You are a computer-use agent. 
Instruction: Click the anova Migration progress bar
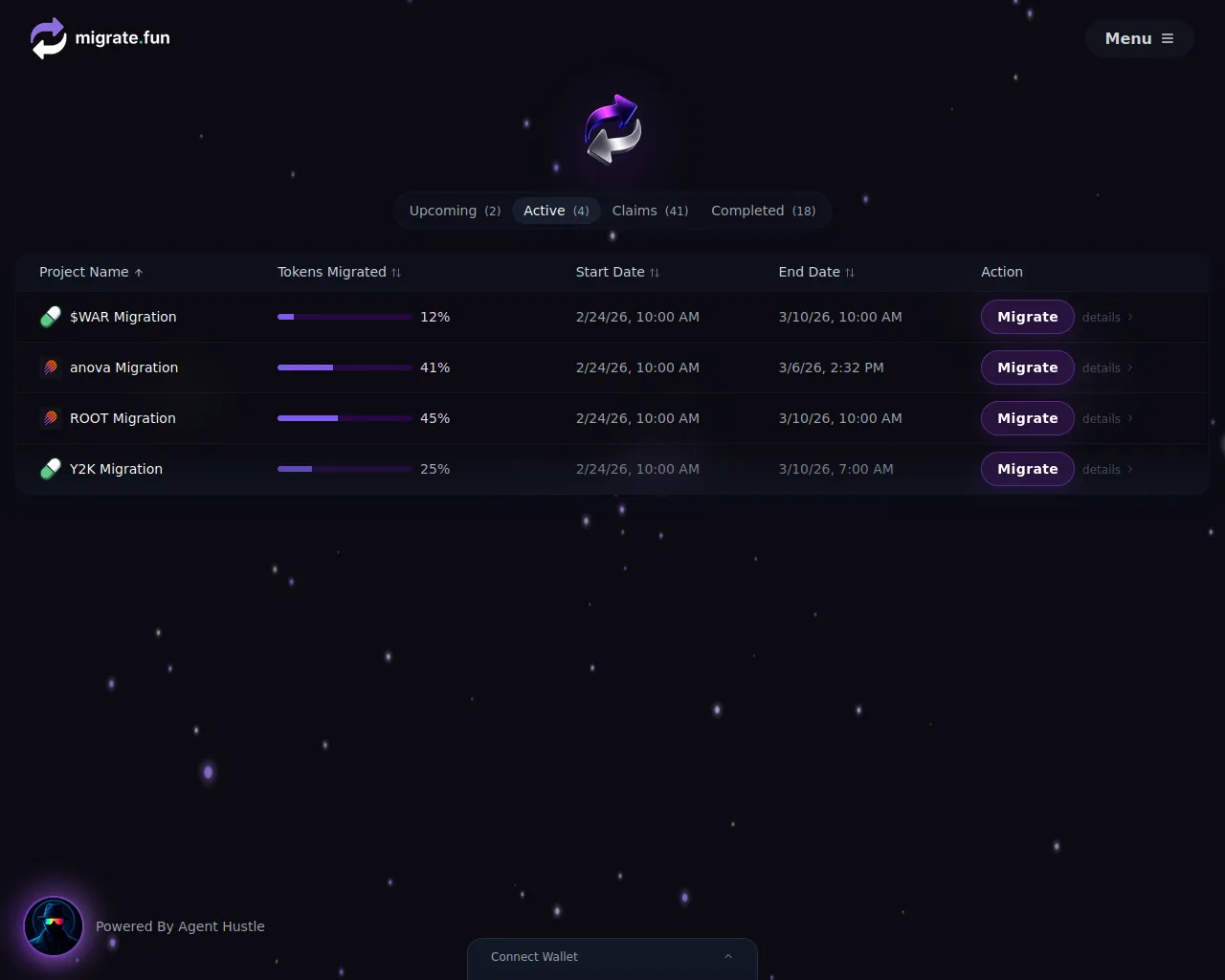345,367
